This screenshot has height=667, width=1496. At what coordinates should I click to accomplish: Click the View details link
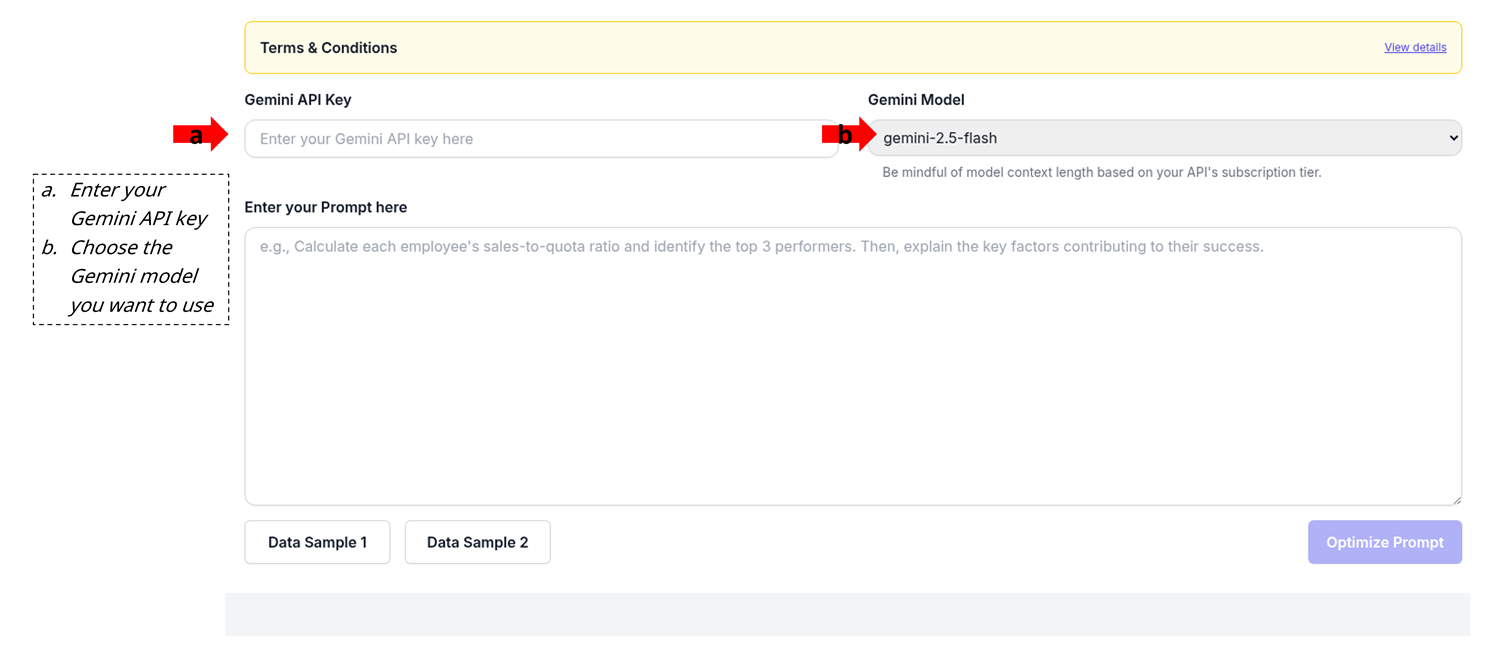point(1414,47)
